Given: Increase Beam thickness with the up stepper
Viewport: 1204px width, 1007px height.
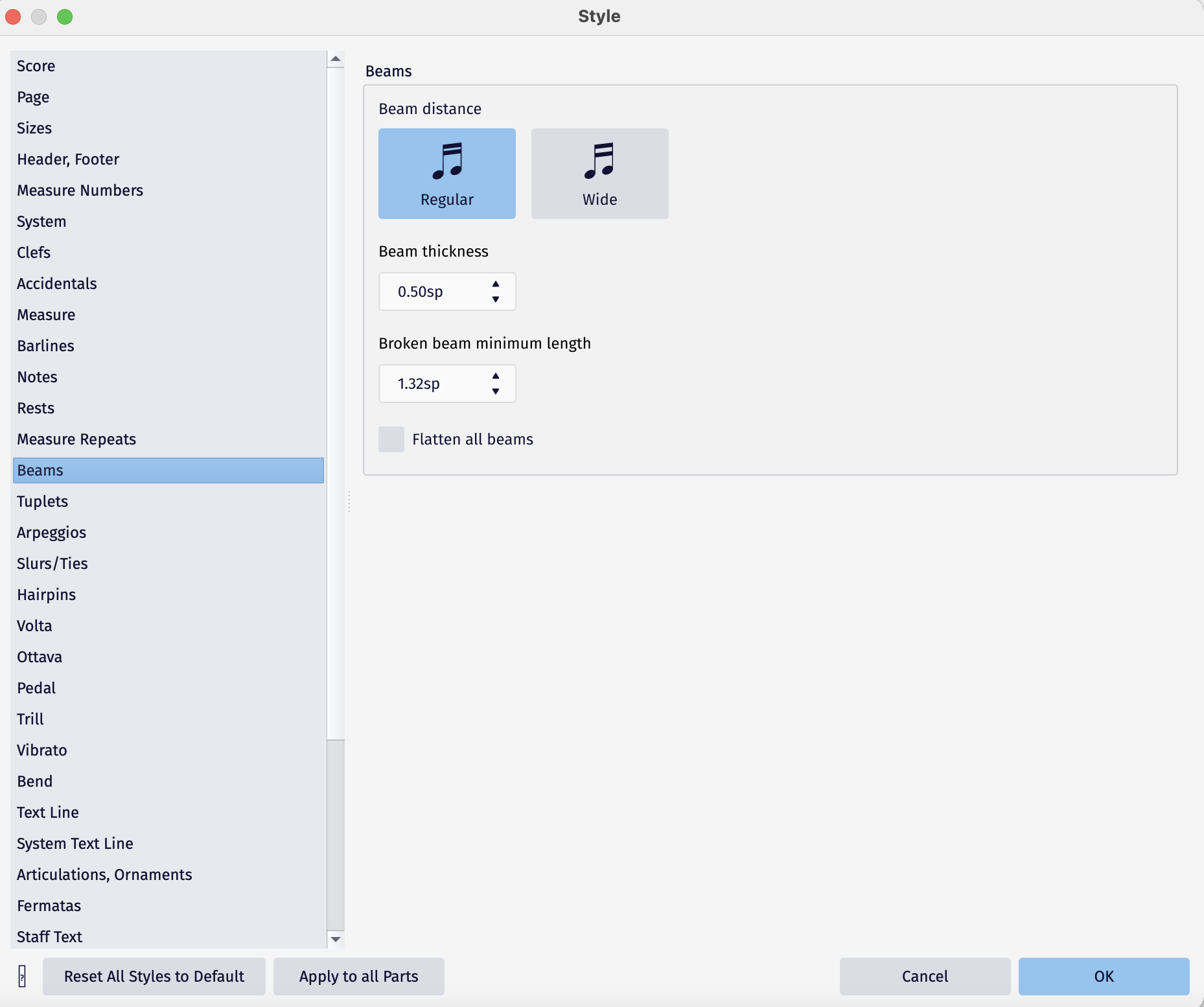Looking at the screenshot, I should pos(495,284).
